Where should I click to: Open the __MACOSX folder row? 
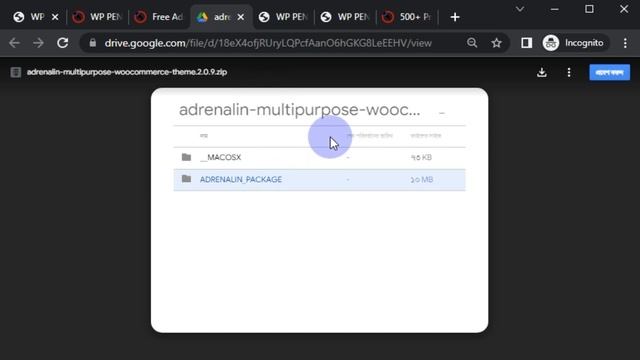tap(319, 157)
